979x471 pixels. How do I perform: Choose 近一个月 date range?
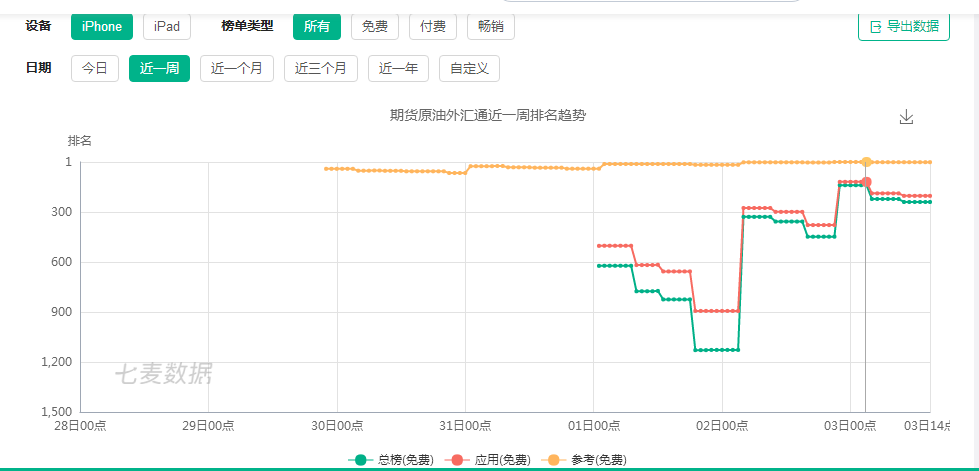237,68
